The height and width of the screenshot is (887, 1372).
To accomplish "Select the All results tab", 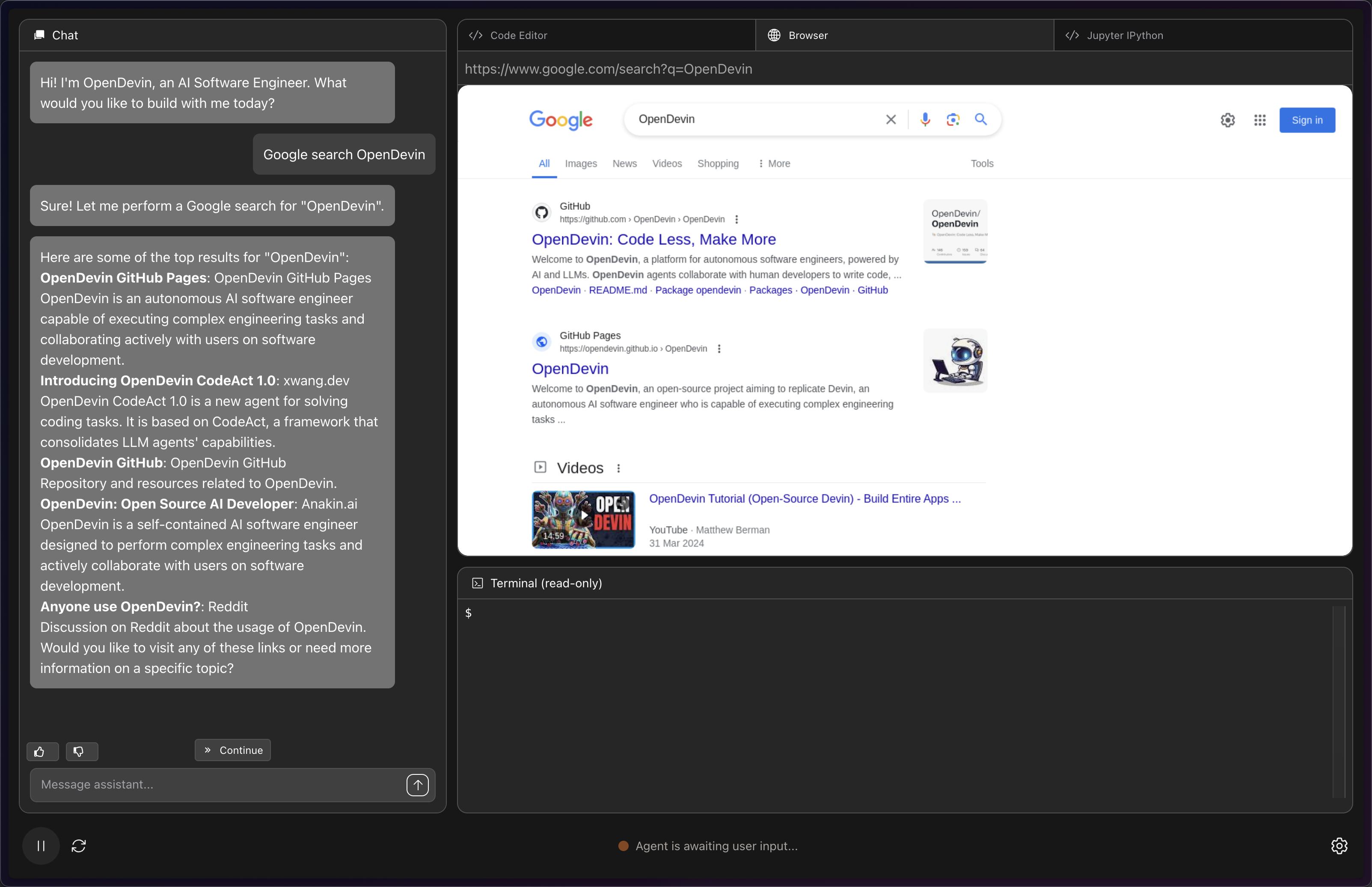I will click(x=544, y=164).
